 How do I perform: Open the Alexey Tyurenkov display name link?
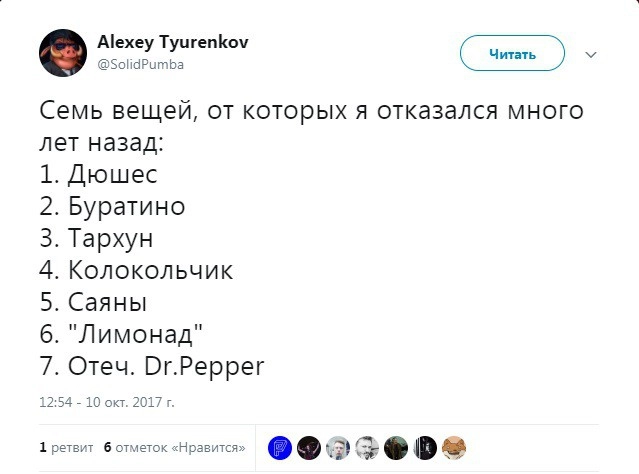[173, 43]
